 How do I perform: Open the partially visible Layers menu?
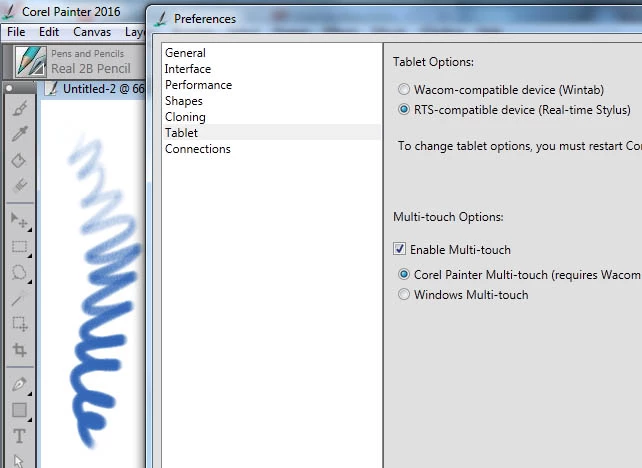135,32
